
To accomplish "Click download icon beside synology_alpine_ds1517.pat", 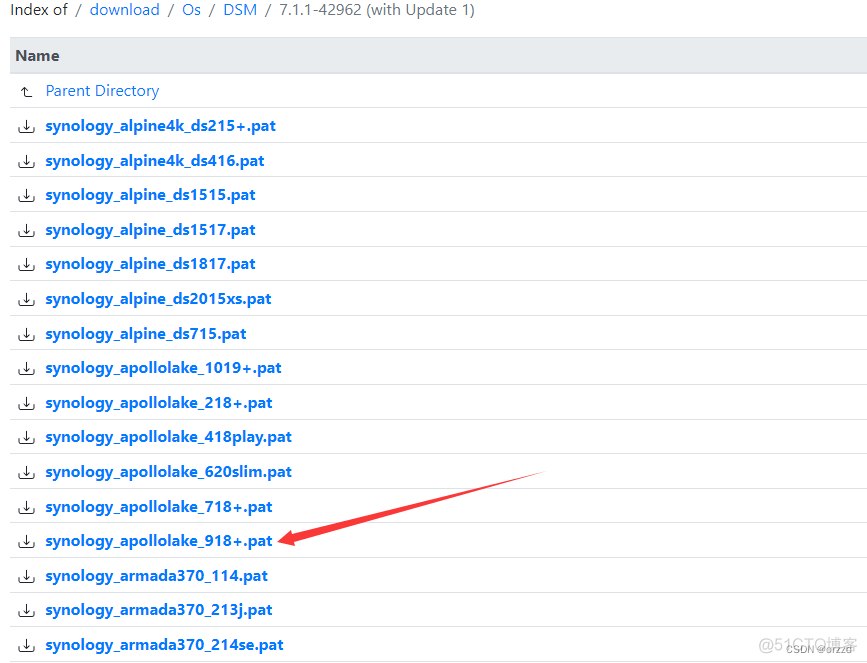I will coord(27,231).
